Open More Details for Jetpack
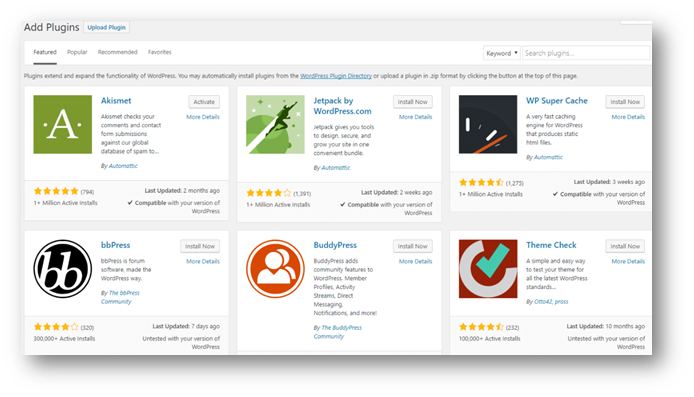 click(x=415, y=117)
